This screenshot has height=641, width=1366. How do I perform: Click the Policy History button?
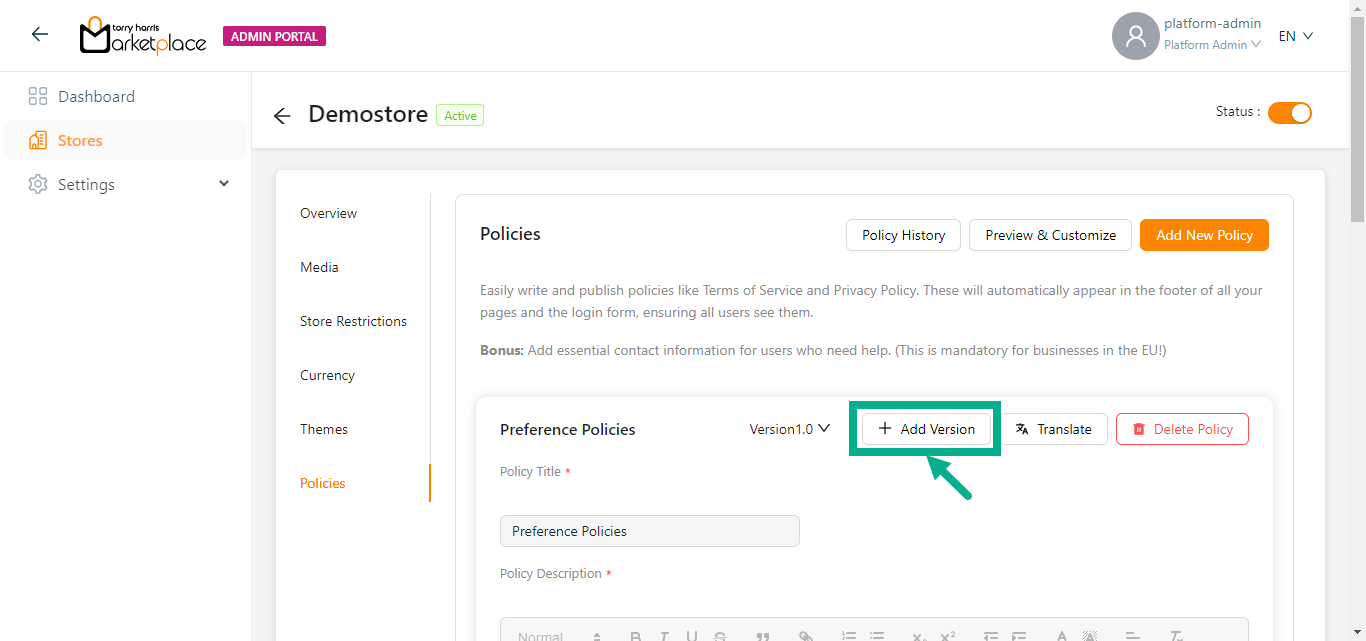tap(903, 235)
